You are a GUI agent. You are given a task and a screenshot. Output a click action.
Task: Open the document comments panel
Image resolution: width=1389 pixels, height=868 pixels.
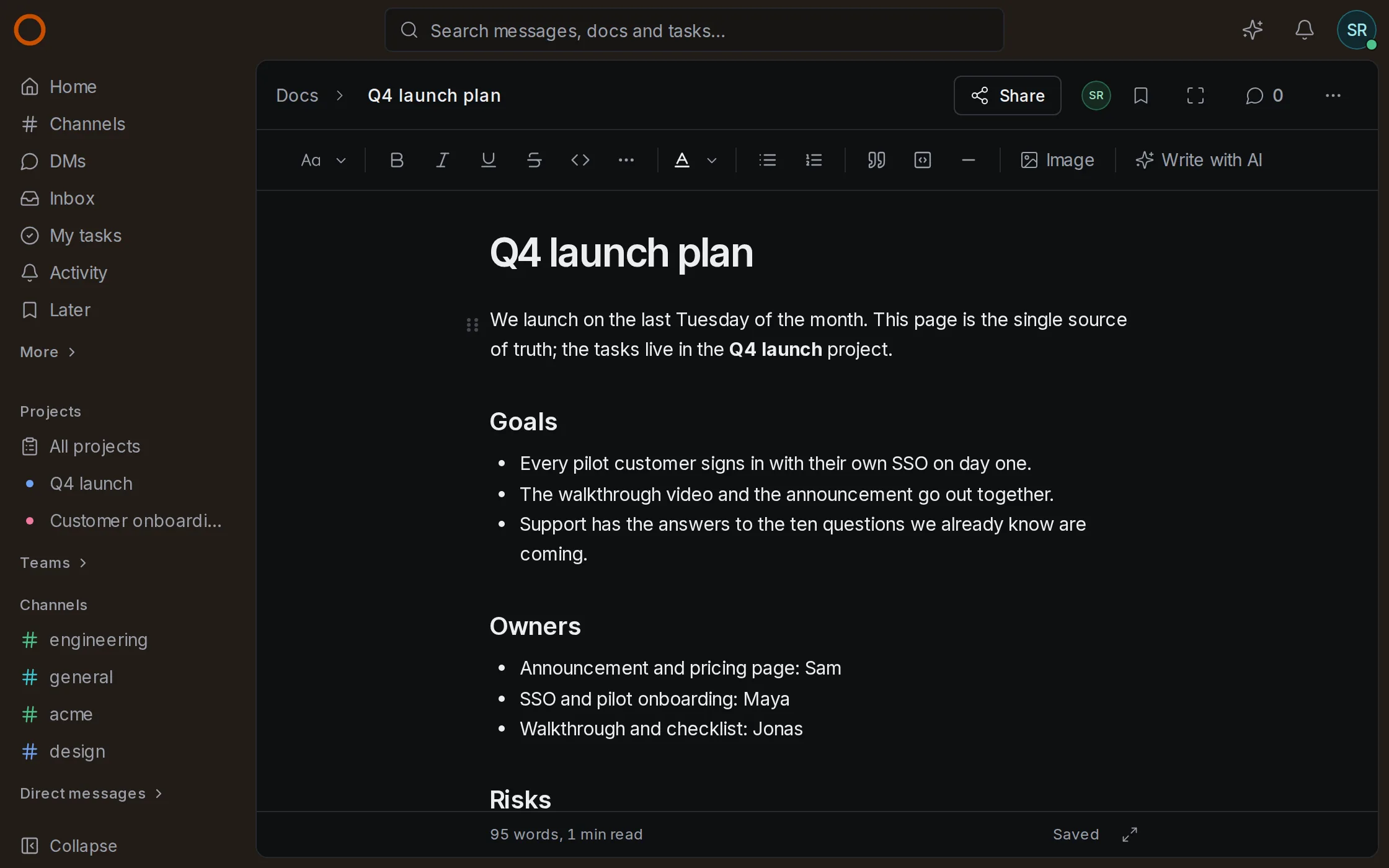tap(1265, 95)
